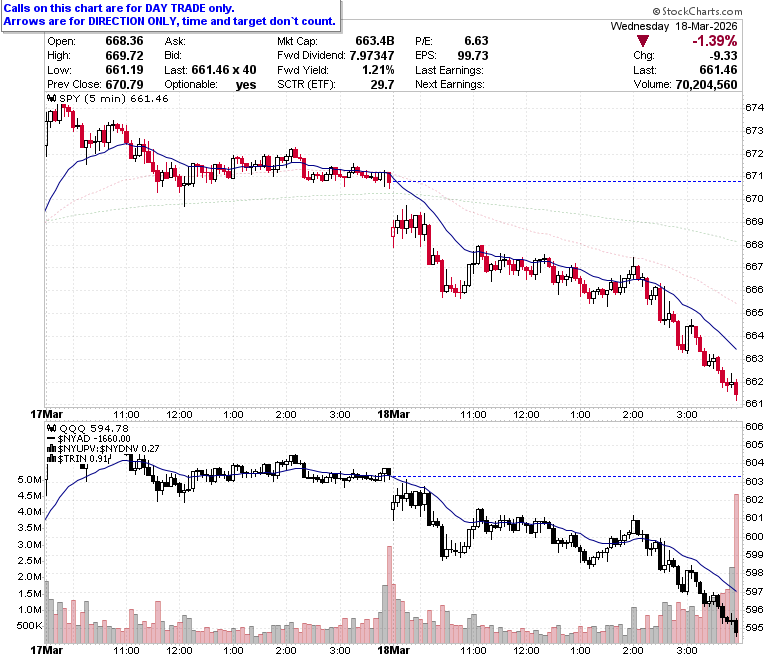The width and height of the screenshot is (780, 659).
Task: Click the line icon next to $NYAD
Action: pyautogui.click(x=52, y=439)
